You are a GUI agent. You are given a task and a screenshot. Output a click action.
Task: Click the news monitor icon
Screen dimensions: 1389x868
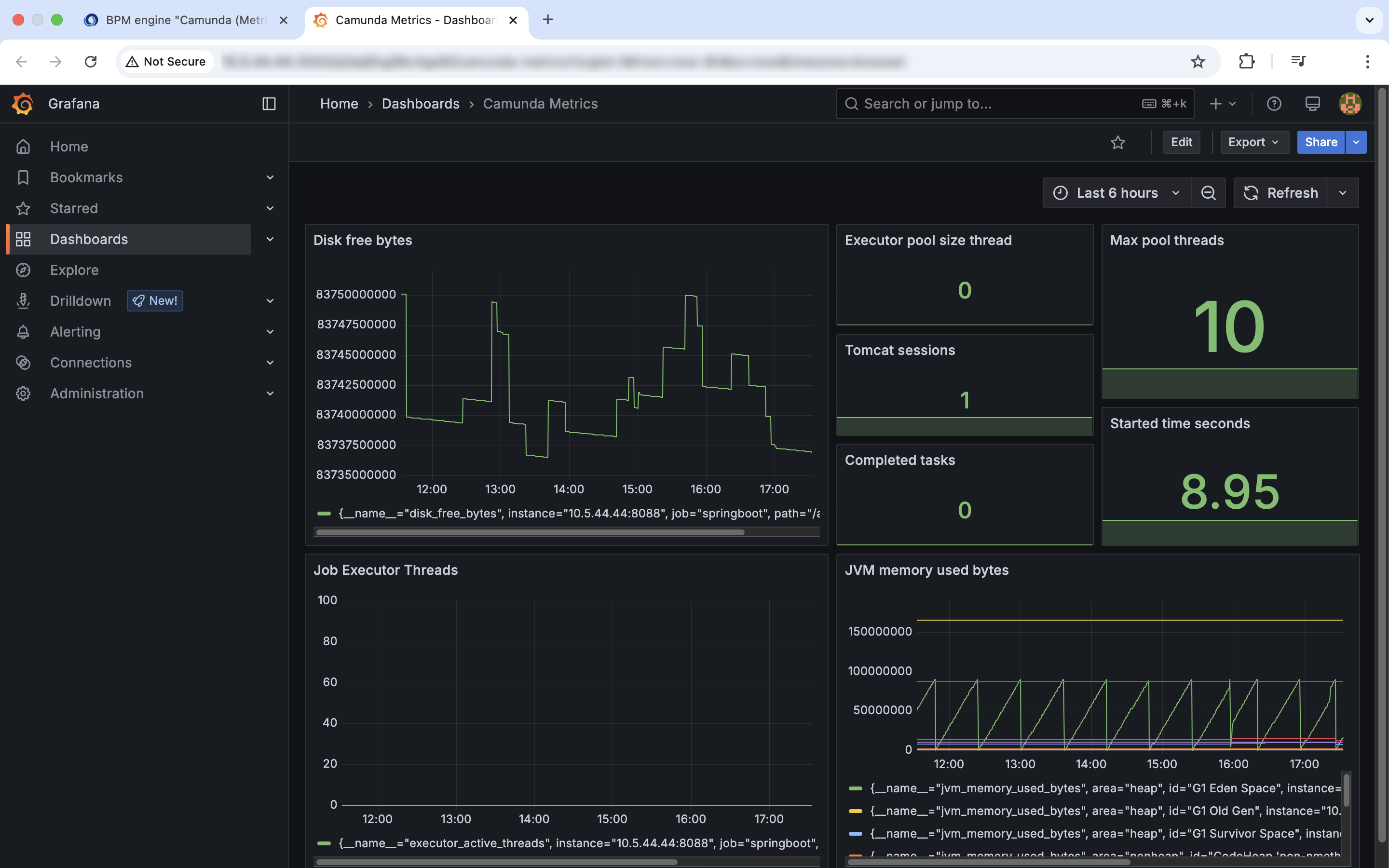(1312, 104)
